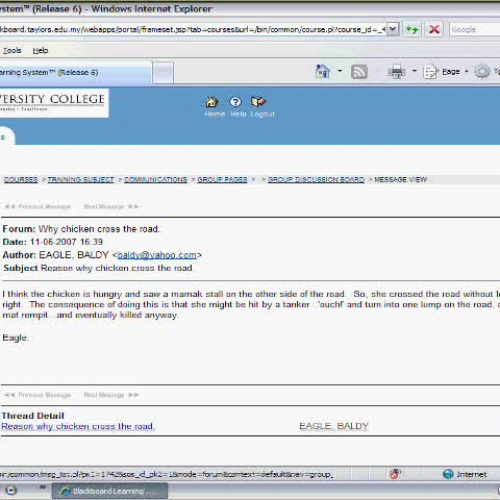Click the bottom Previous Message button
This screenshot has height=500, width=500.
[x=38, y=395]
